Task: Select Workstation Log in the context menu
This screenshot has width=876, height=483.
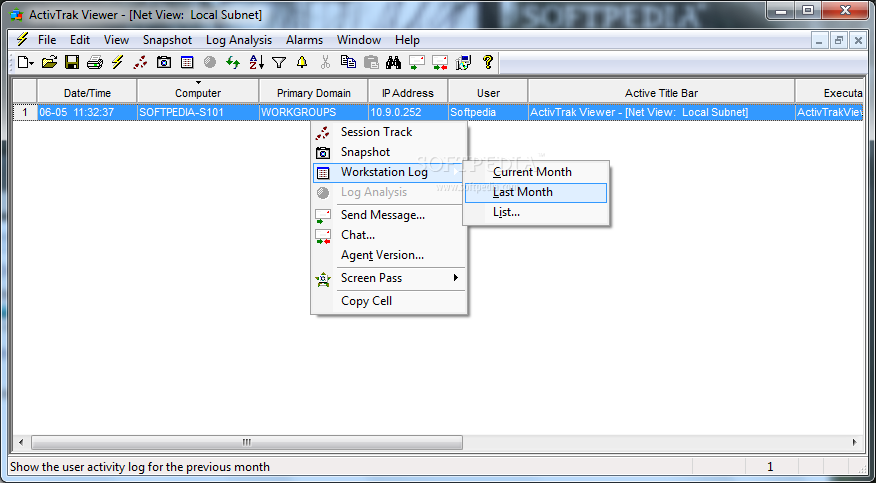Action: [x=389, y=173]
